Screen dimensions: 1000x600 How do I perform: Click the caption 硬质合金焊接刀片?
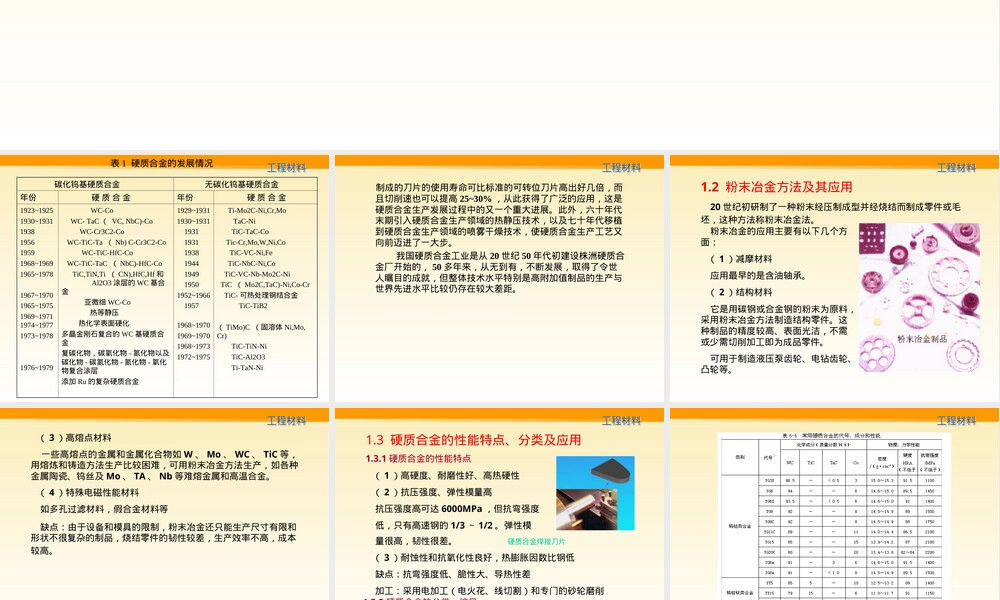pos(536,541)
